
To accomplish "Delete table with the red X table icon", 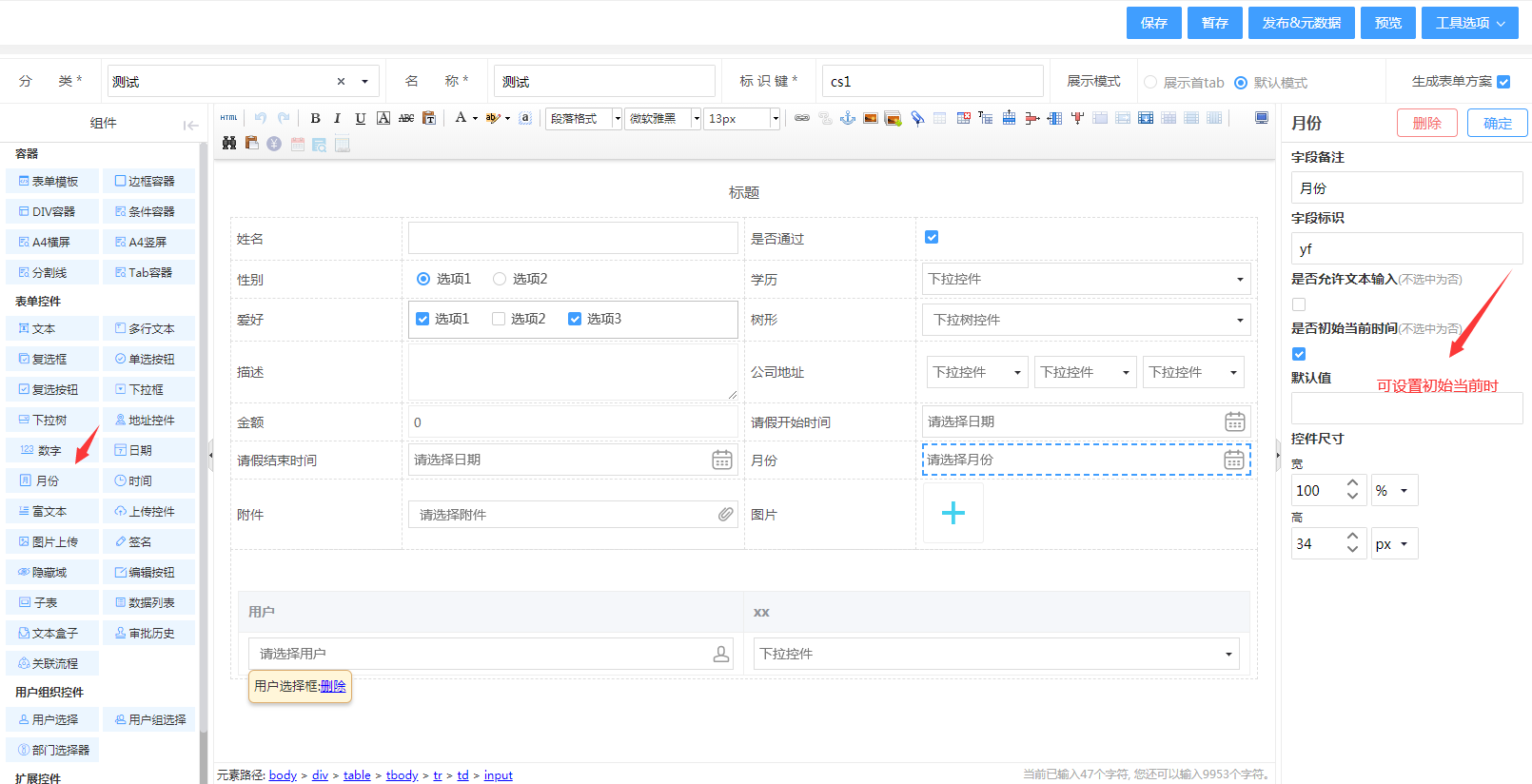I will [964, 118].
